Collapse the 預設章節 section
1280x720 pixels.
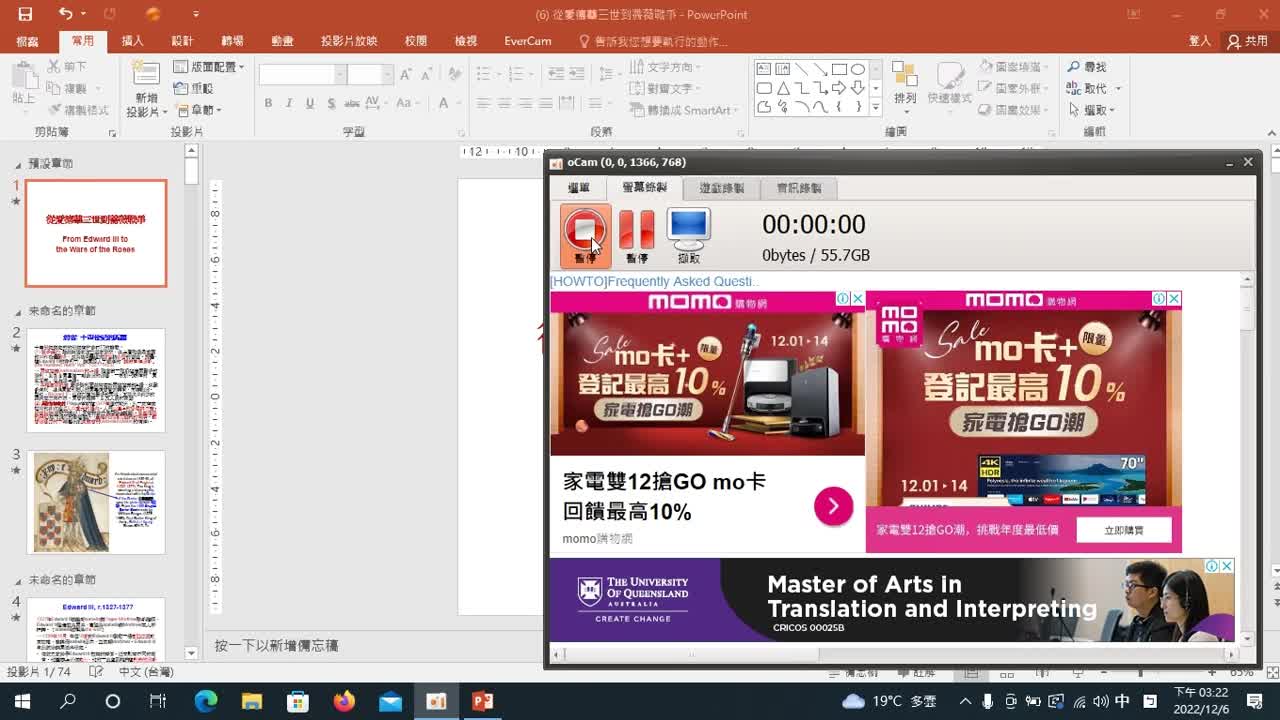click(x=17, y=164)
